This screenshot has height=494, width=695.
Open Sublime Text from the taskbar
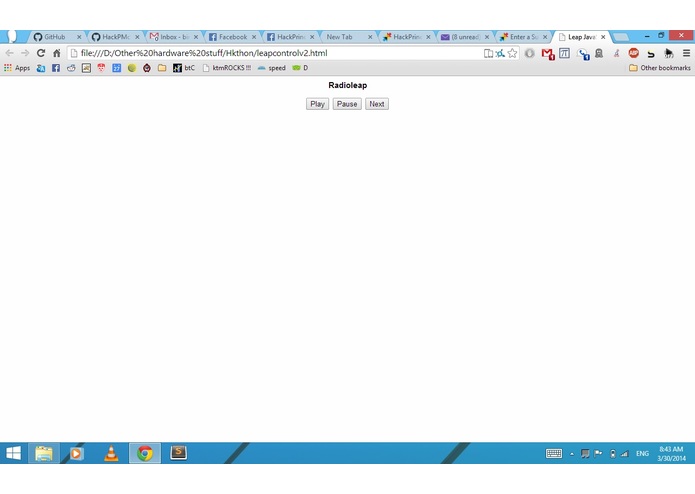[x=179, y=452]
